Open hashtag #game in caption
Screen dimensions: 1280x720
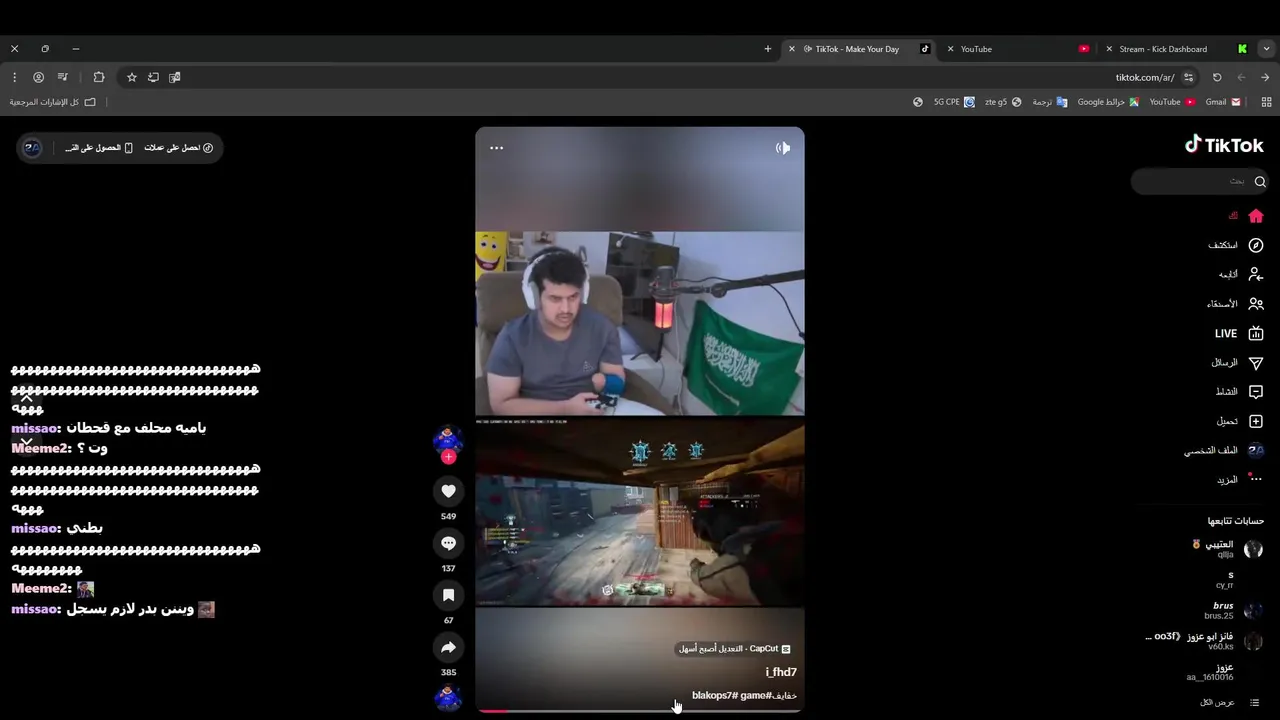[756, 695]
